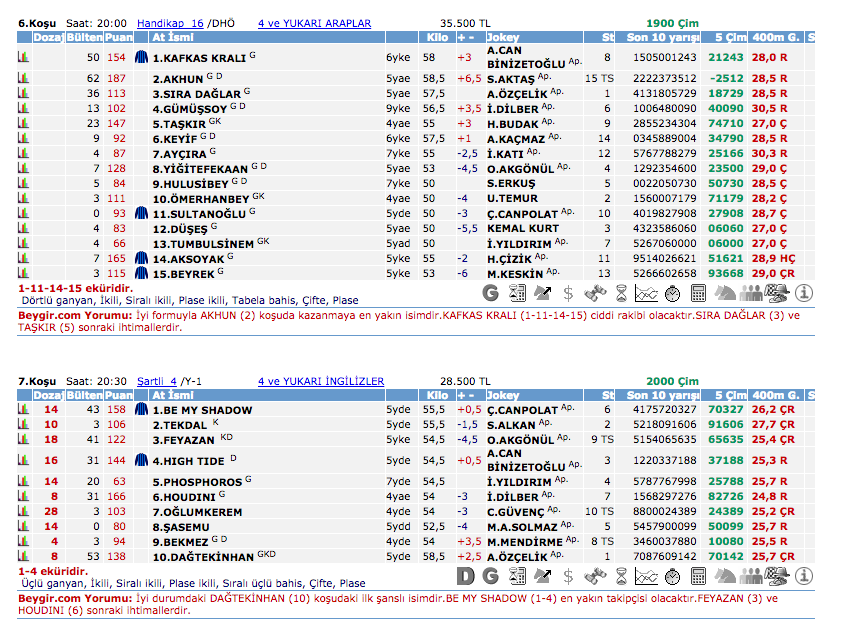Click the stopwatch icon under race 7
Image resolution: width=841 pixels, height=630 pixels.
(x=673, y=576)
